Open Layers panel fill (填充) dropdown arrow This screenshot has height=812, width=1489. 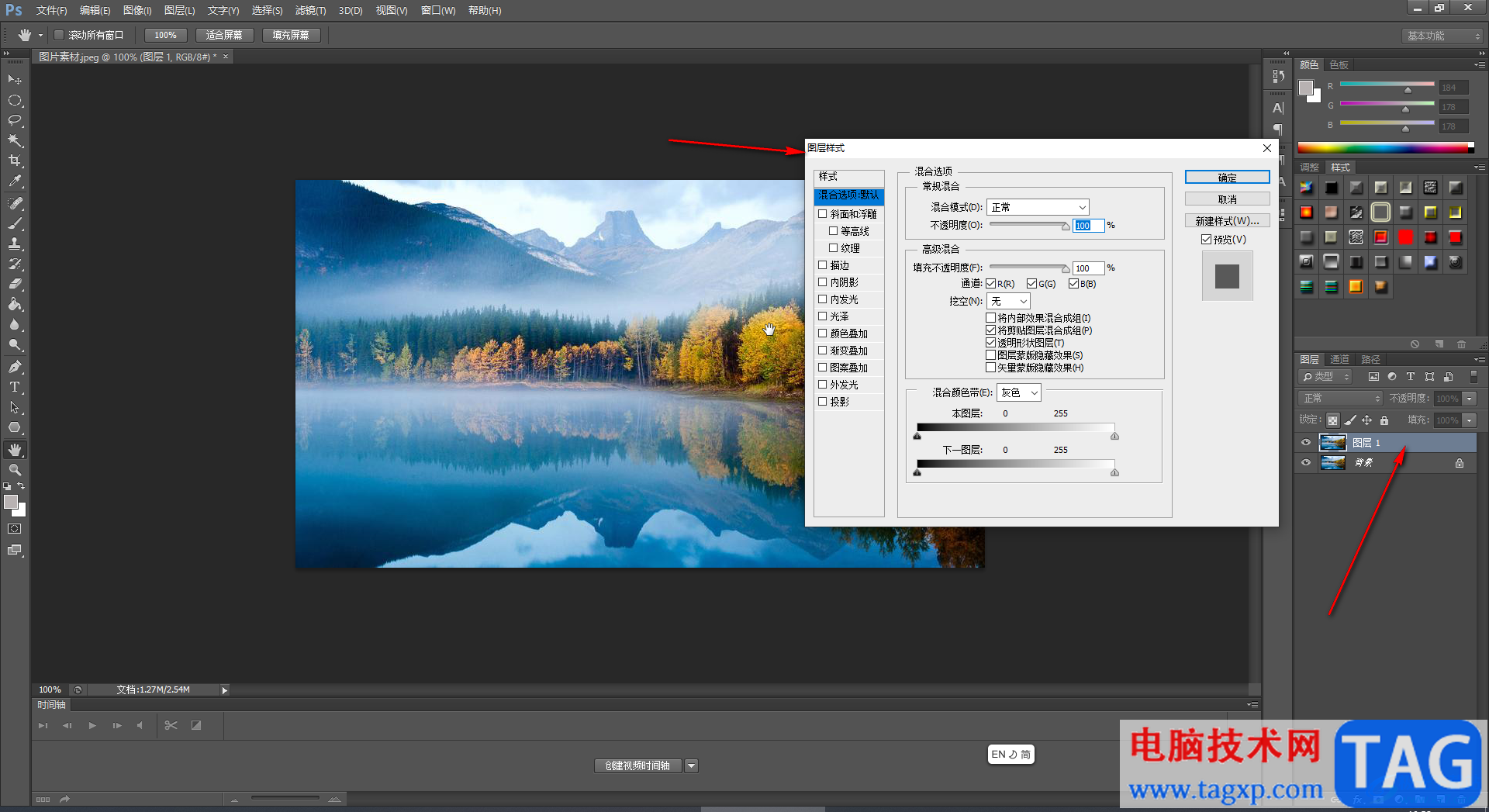(1470, 420)
